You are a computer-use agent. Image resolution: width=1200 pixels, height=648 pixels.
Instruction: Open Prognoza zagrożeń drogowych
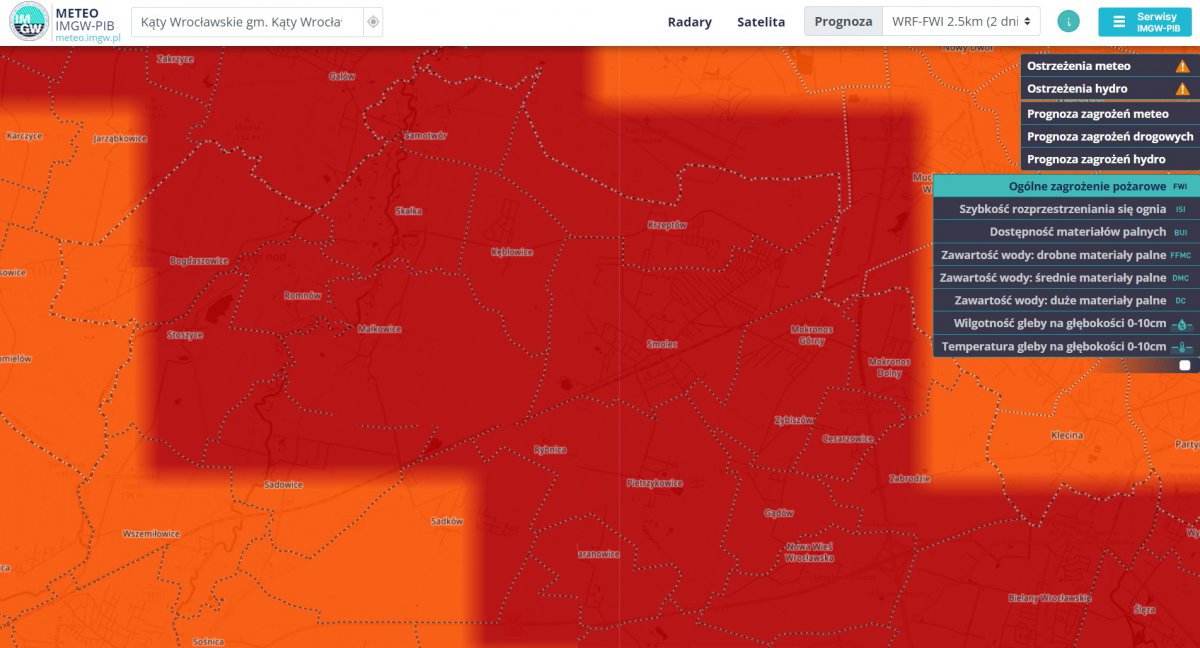point(1110,137)
